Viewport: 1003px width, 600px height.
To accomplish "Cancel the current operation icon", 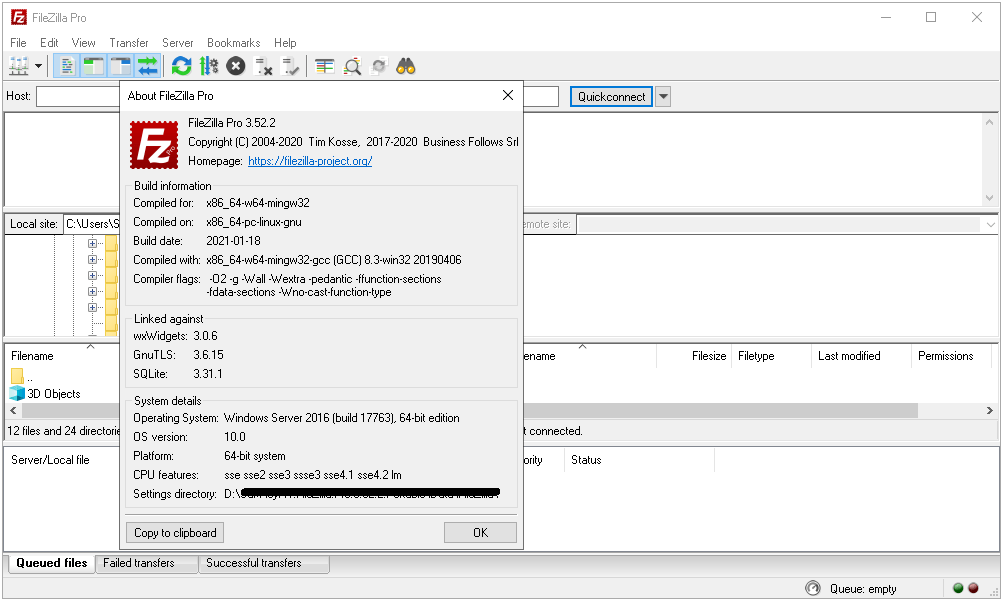I will (x=236, y=66).
